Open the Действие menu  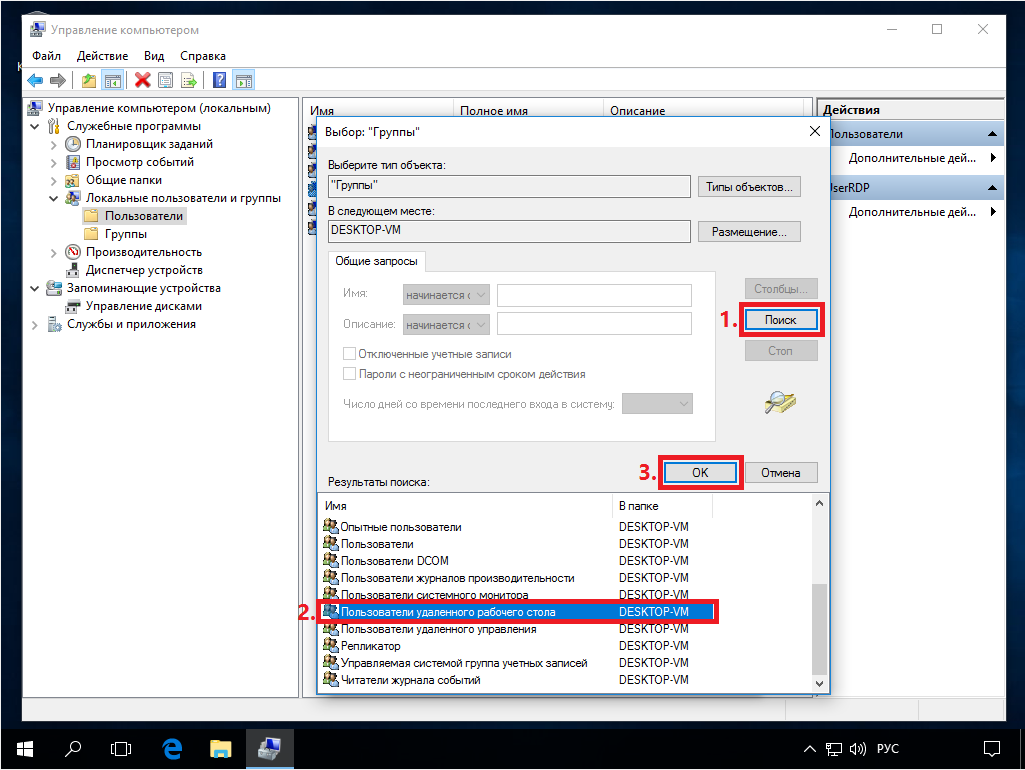102,56
